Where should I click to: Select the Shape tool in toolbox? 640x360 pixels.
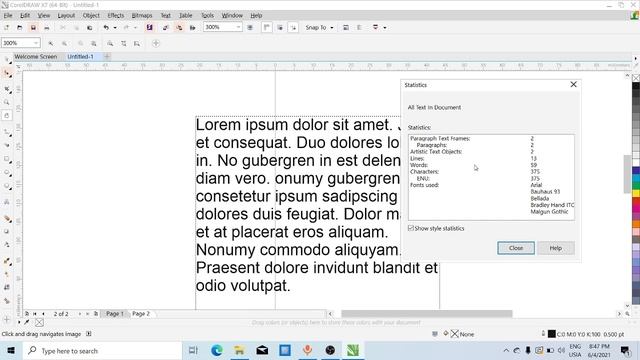7,73
